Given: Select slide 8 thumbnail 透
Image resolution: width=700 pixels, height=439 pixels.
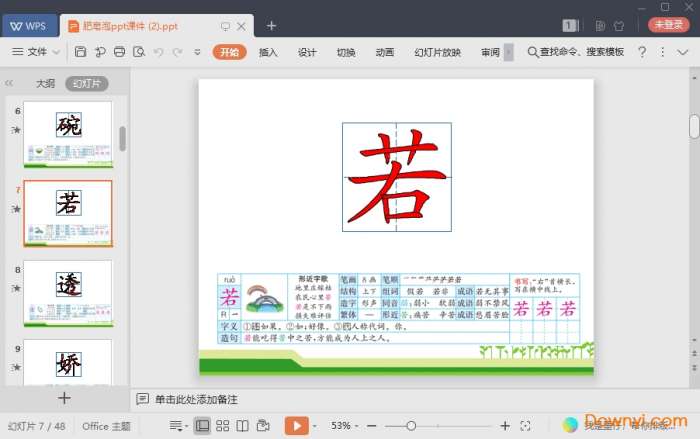Looking at the screenshot, I should pyautogui.click(x=68, y=293).
